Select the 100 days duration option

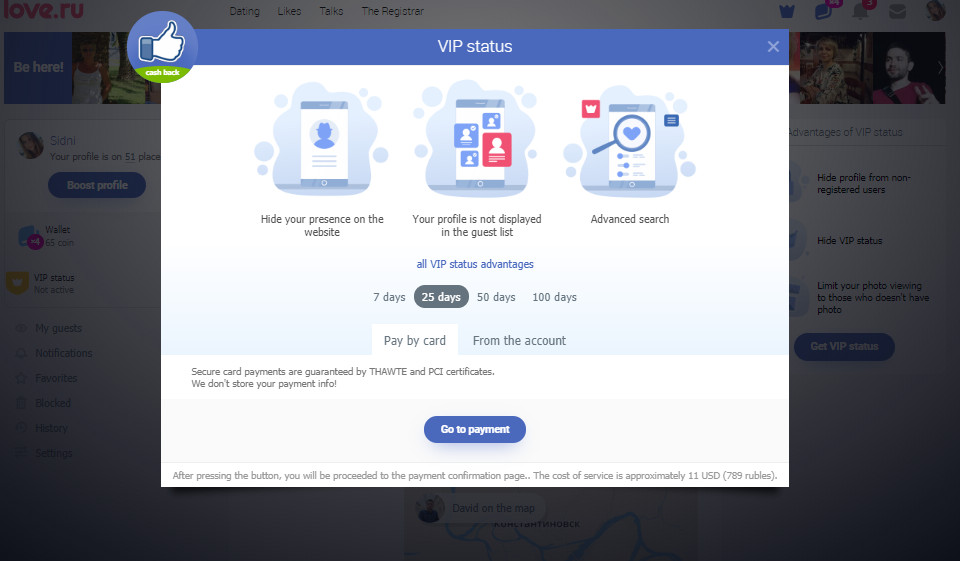pos(555,297)
